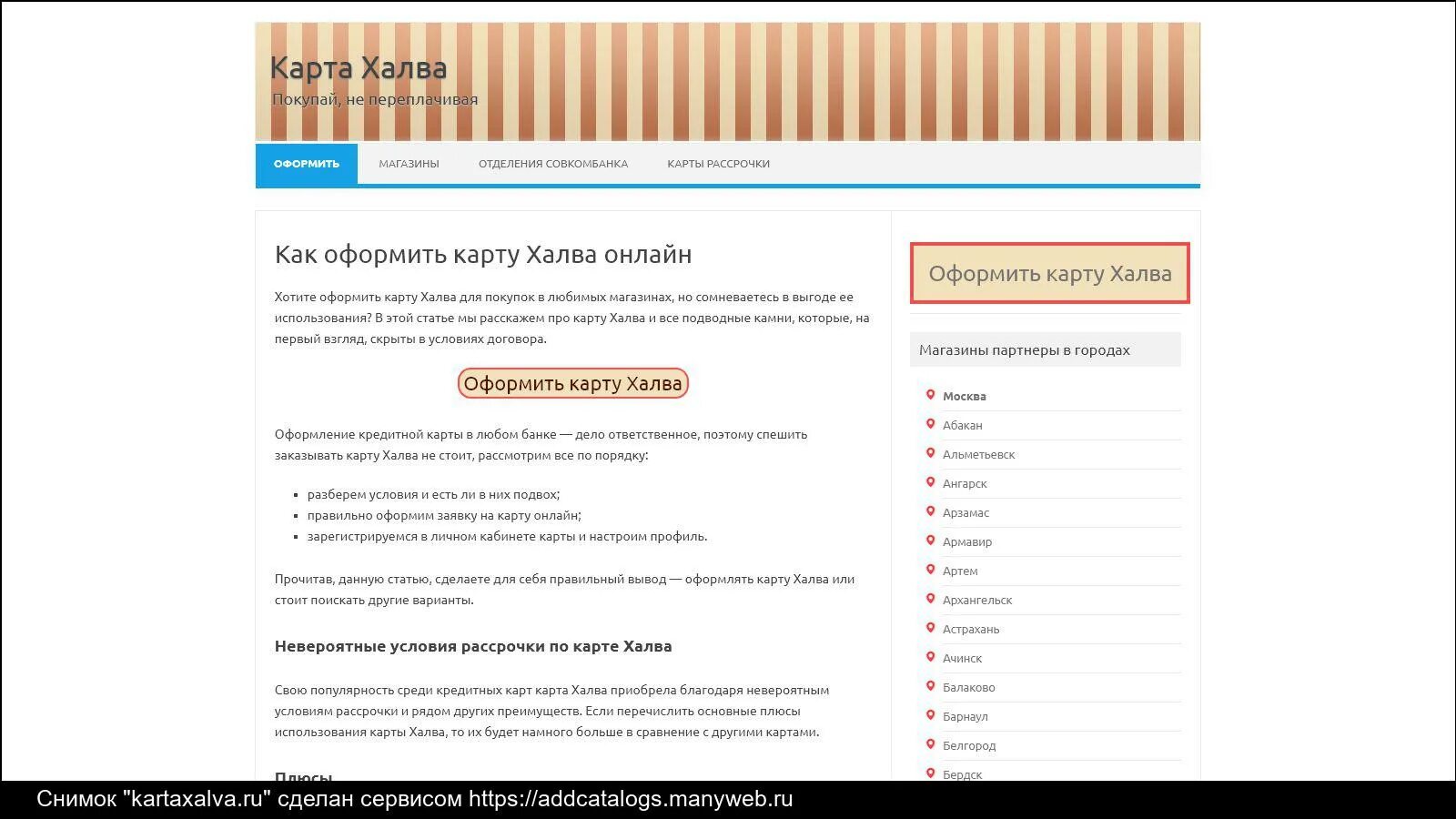The width and height of the screenshot is (1456, 819).
Task: Open the МАГАЗИНЫ menu item
Action: point(409,164)
